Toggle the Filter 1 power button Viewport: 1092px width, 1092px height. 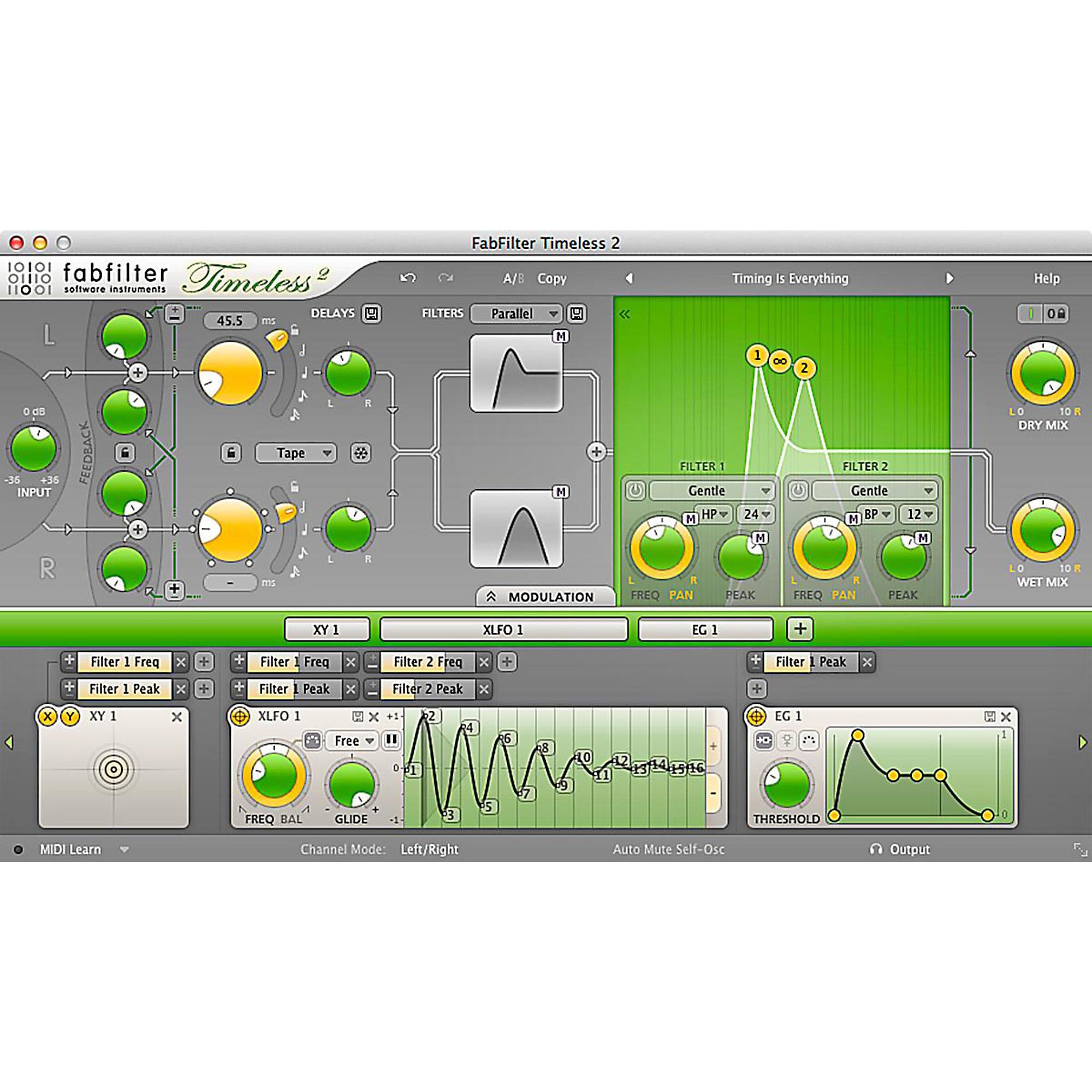[x=636, y=490]
